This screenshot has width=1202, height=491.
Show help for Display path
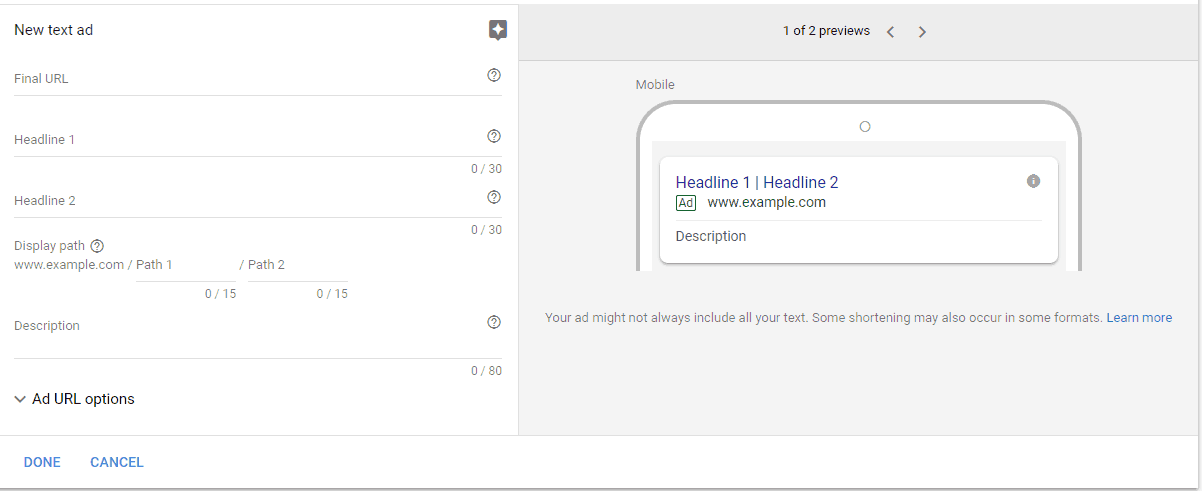[97, 246]
